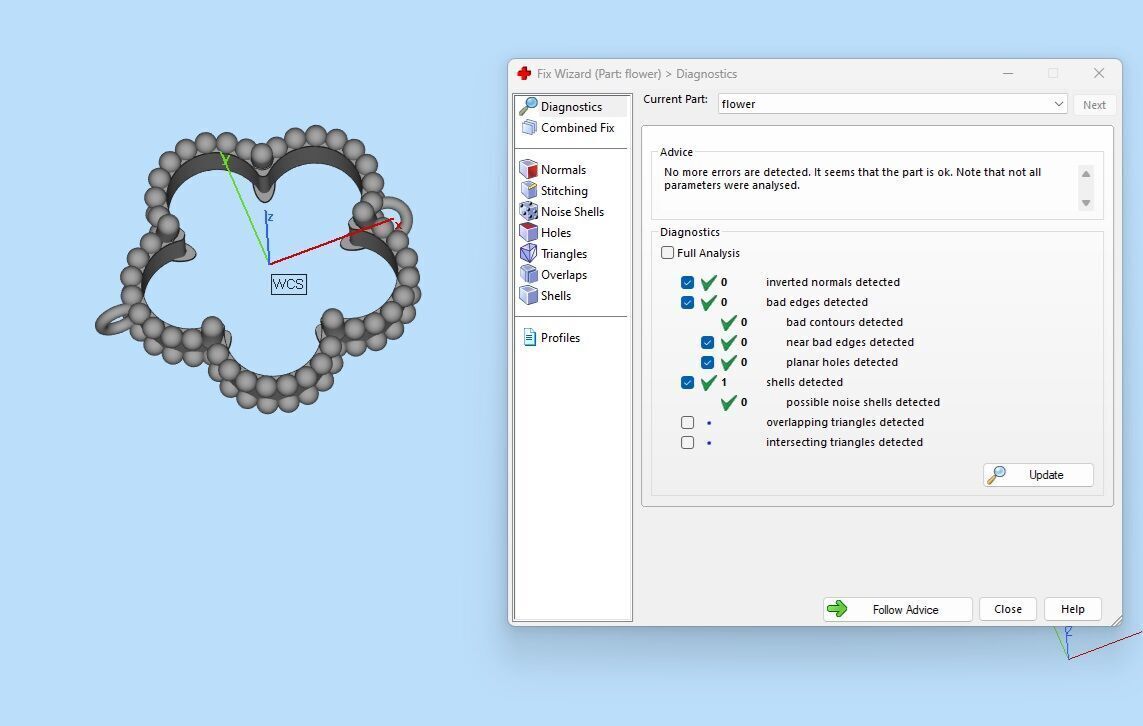The width and height of the screenshot is (1143, 726).
Task: Close the Fix Wizard window
Action: tap(1099, 73)
